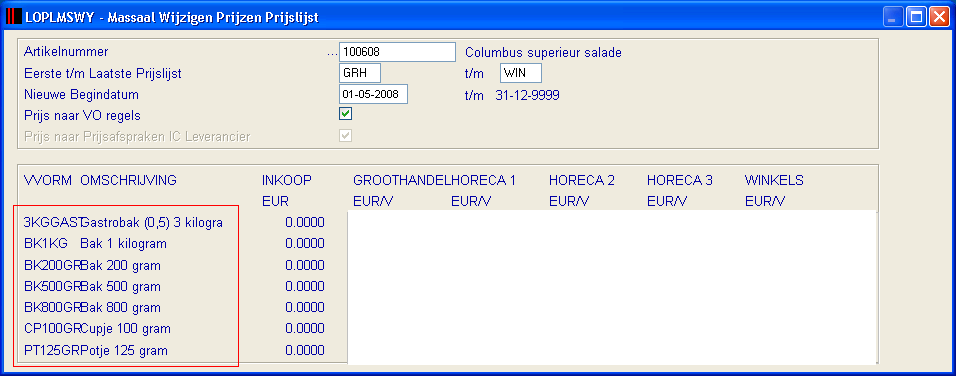
Task: Click the WINKELS column header
Action: (774, 180)
